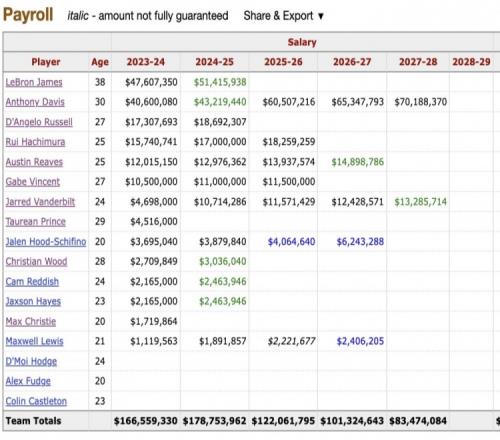Click the Payroll heading
The height and width of the screenshot is (440, 500).
28,15
